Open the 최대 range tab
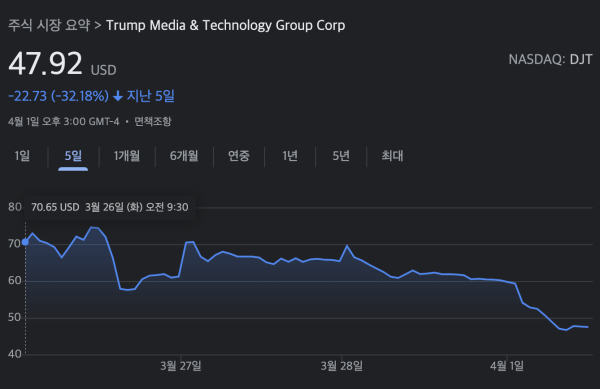 [392, 156]
